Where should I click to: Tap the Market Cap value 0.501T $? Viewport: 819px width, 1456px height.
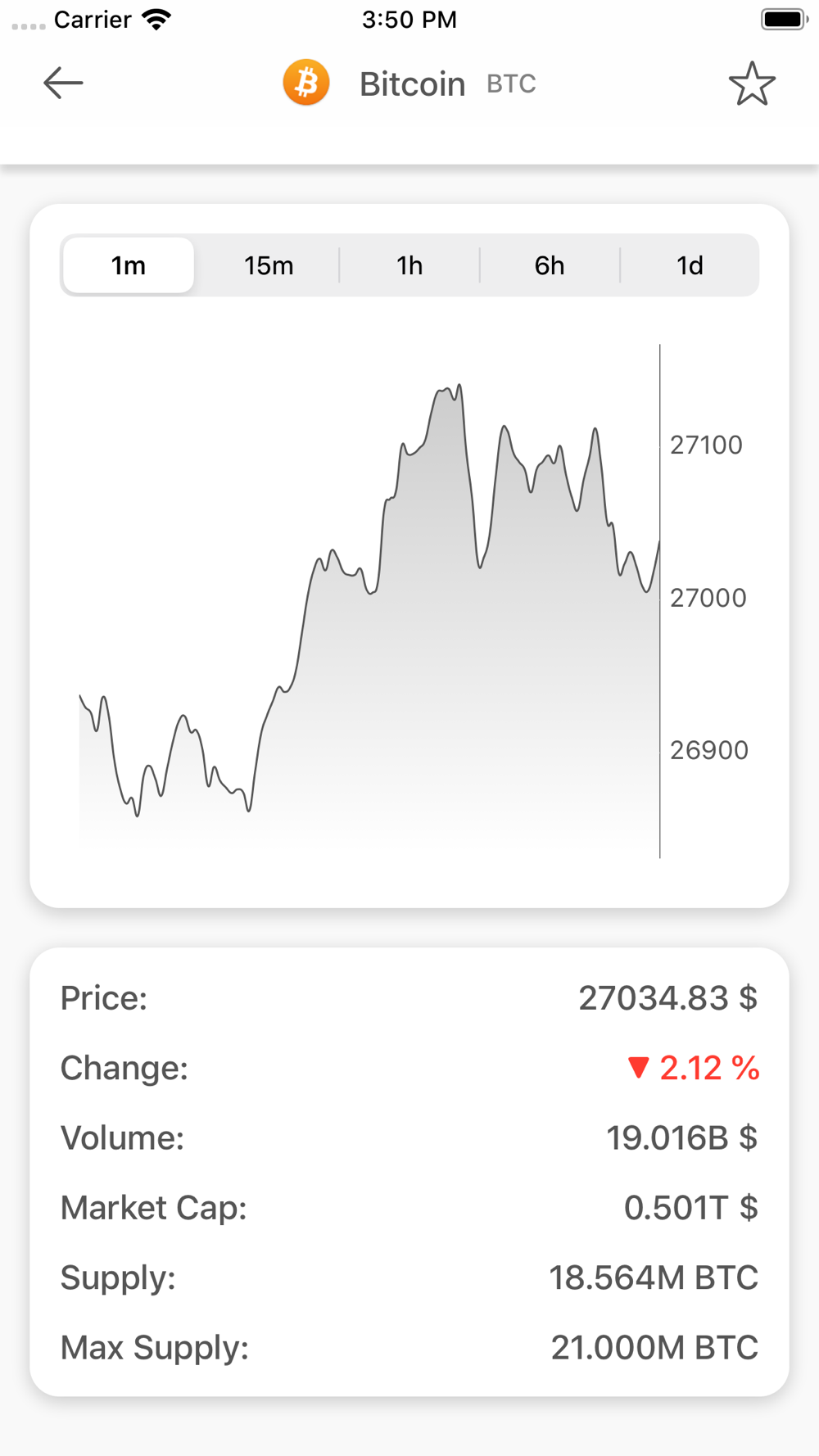[690, 1208]
